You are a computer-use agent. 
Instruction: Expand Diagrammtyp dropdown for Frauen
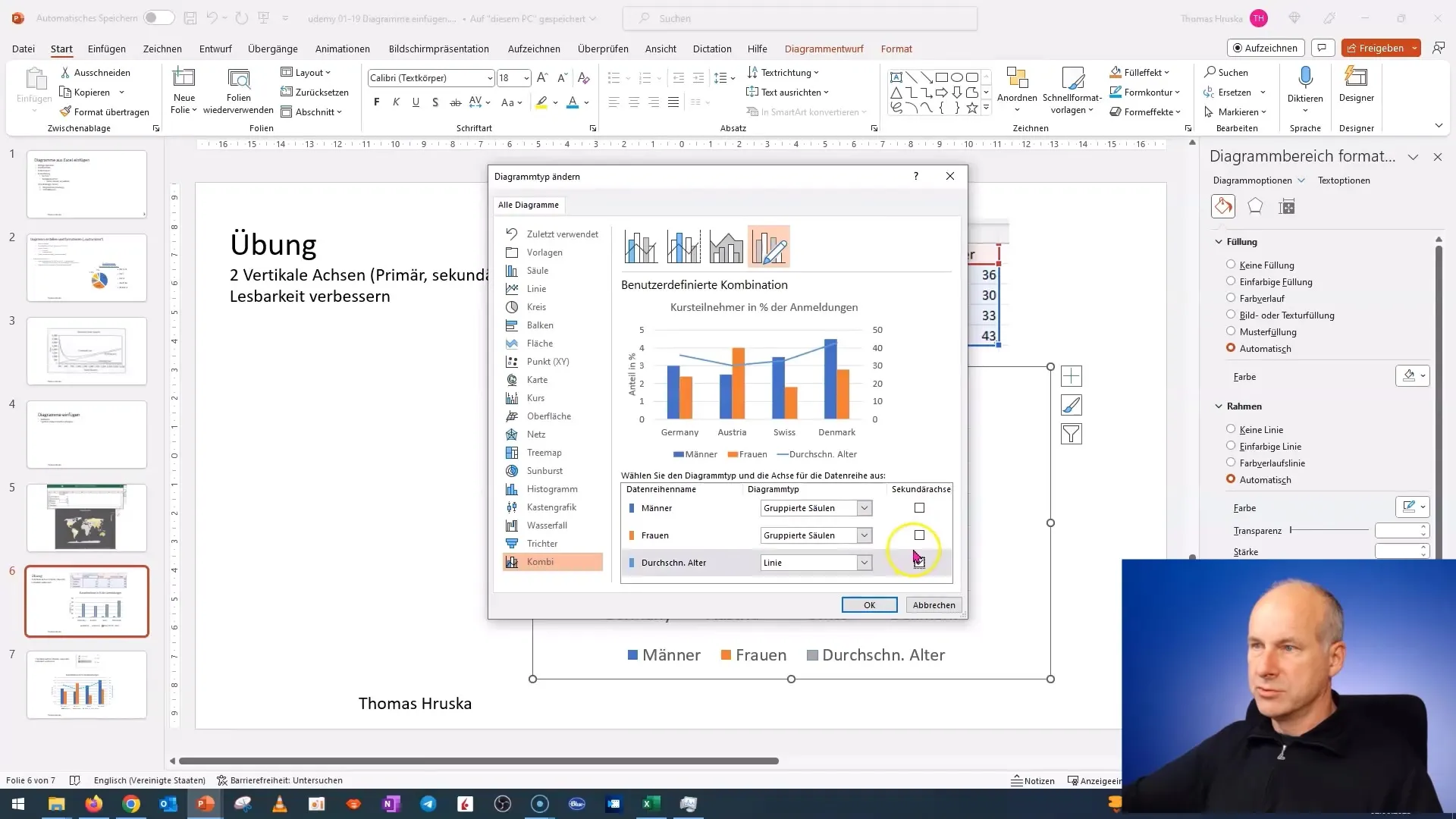pos(864,535)
